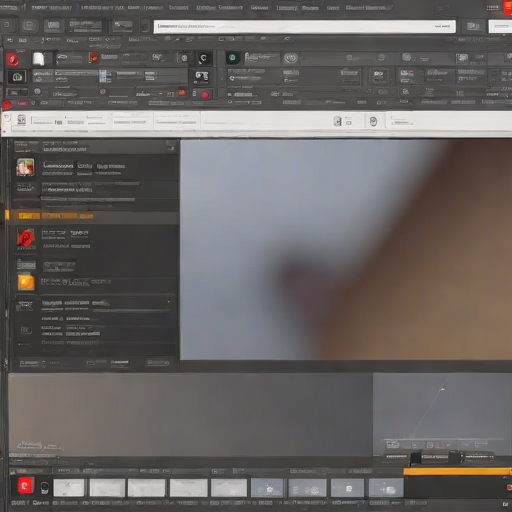Select the green-outlined icon below red icon
The width and height of the screenshot is (512, 512).
click(x=17, y=77)
